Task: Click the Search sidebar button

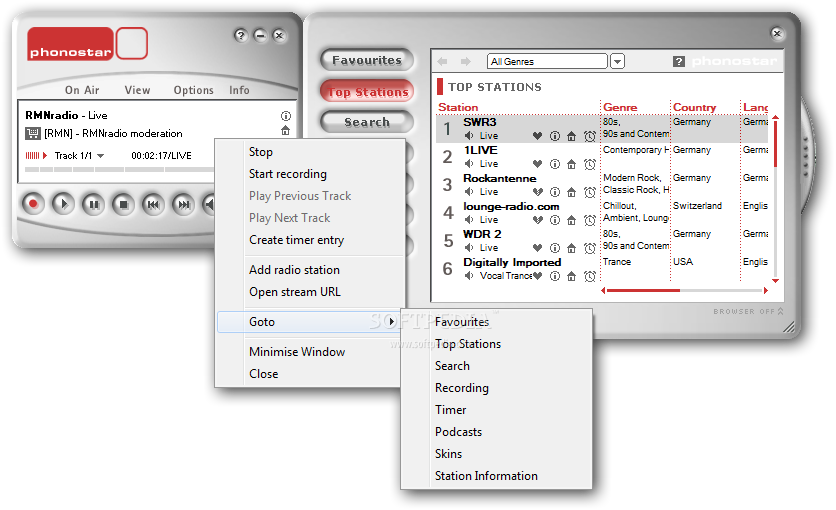Action: (367, 122)
